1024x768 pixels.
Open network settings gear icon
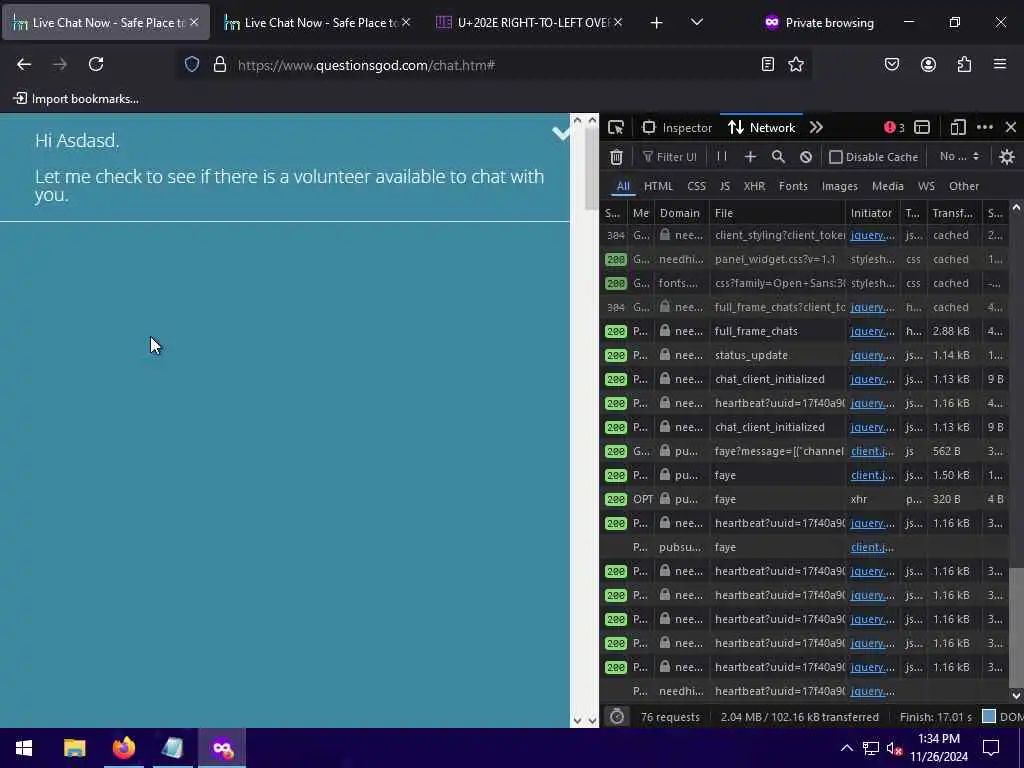coord(1006,157)
